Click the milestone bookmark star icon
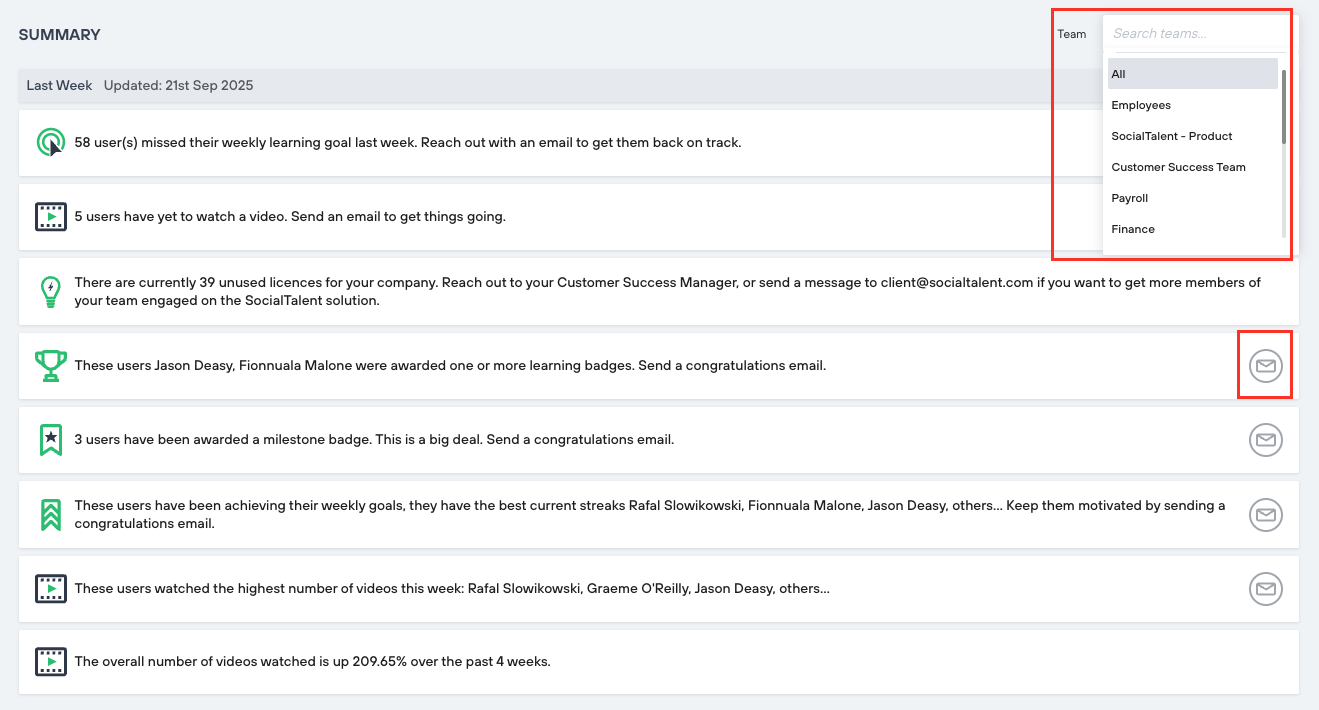Screen dimensions: 1319x710 50,439
